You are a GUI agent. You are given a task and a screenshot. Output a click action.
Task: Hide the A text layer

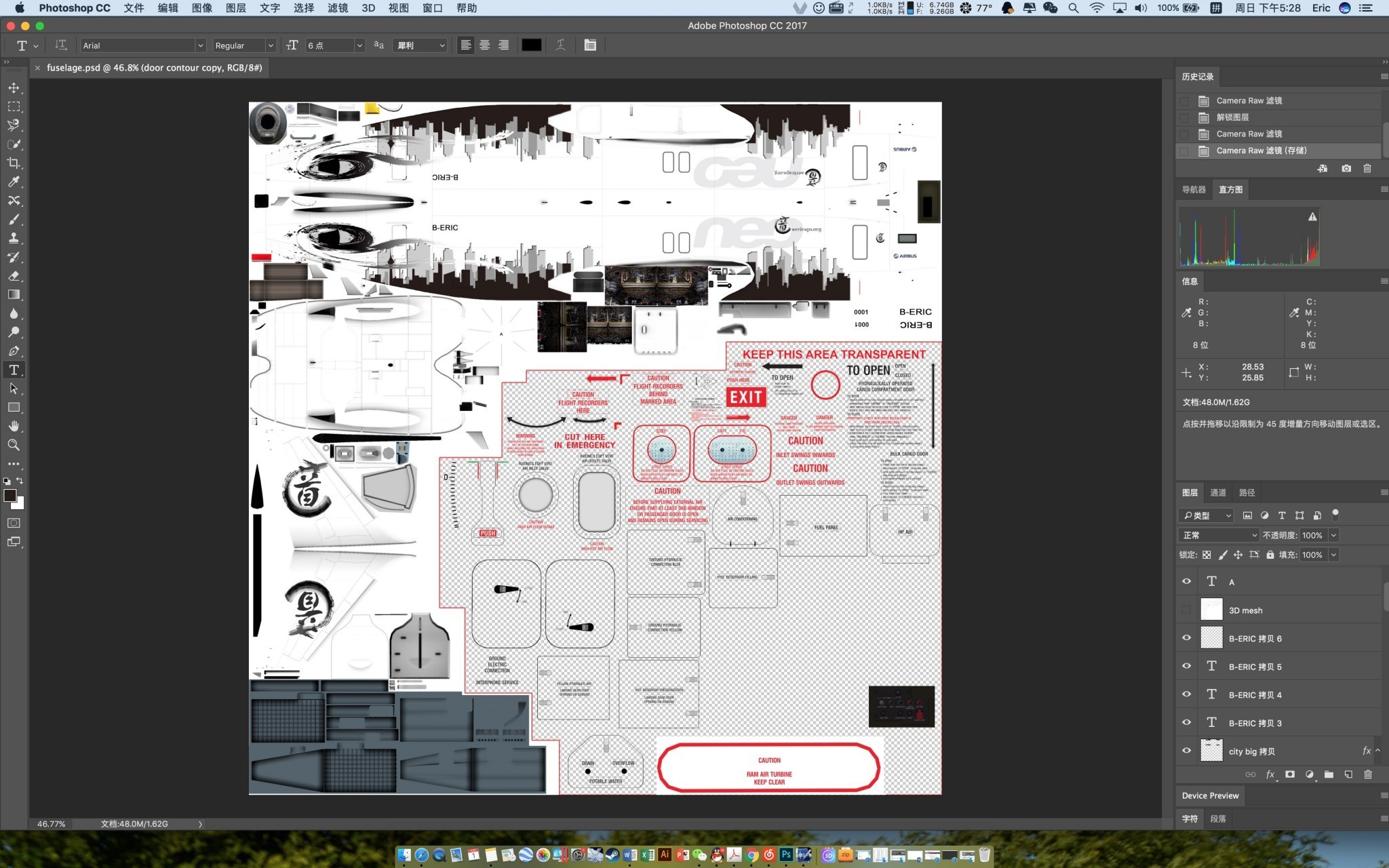click(1186, 581)
